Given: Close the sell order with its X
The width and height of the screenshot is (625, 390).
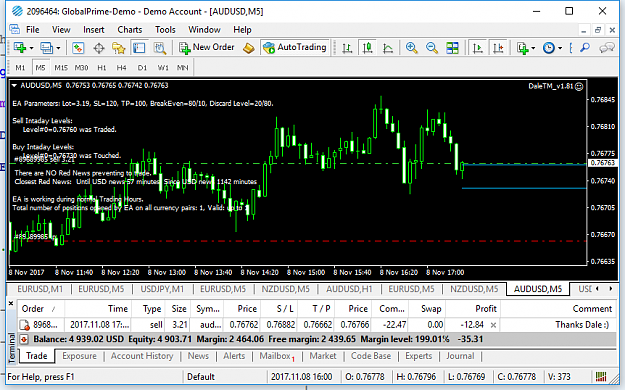Looking at the screenshot, I should [x=493, y=325].
